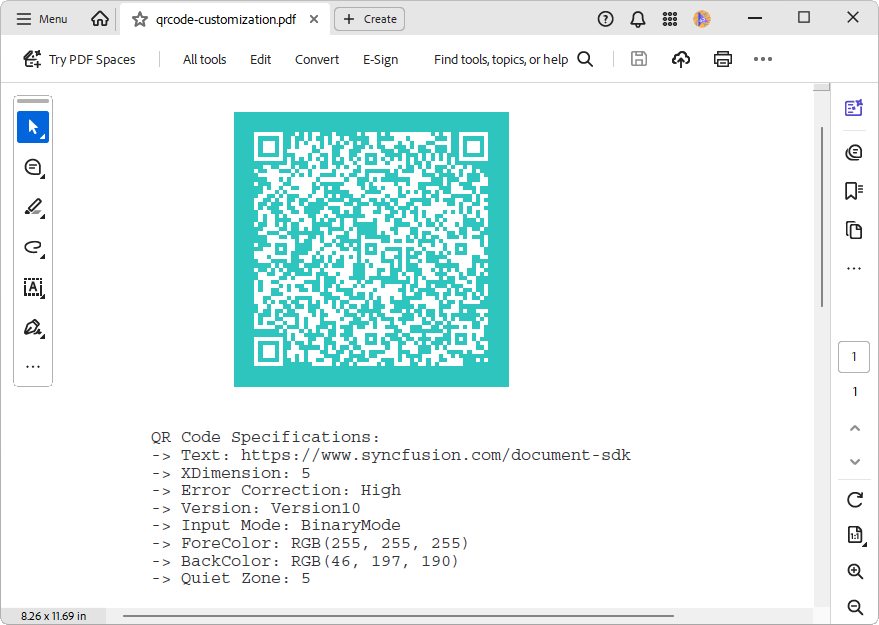Open the Fill & Sign pen tool

pyautogui.click(x=33, y=327)
